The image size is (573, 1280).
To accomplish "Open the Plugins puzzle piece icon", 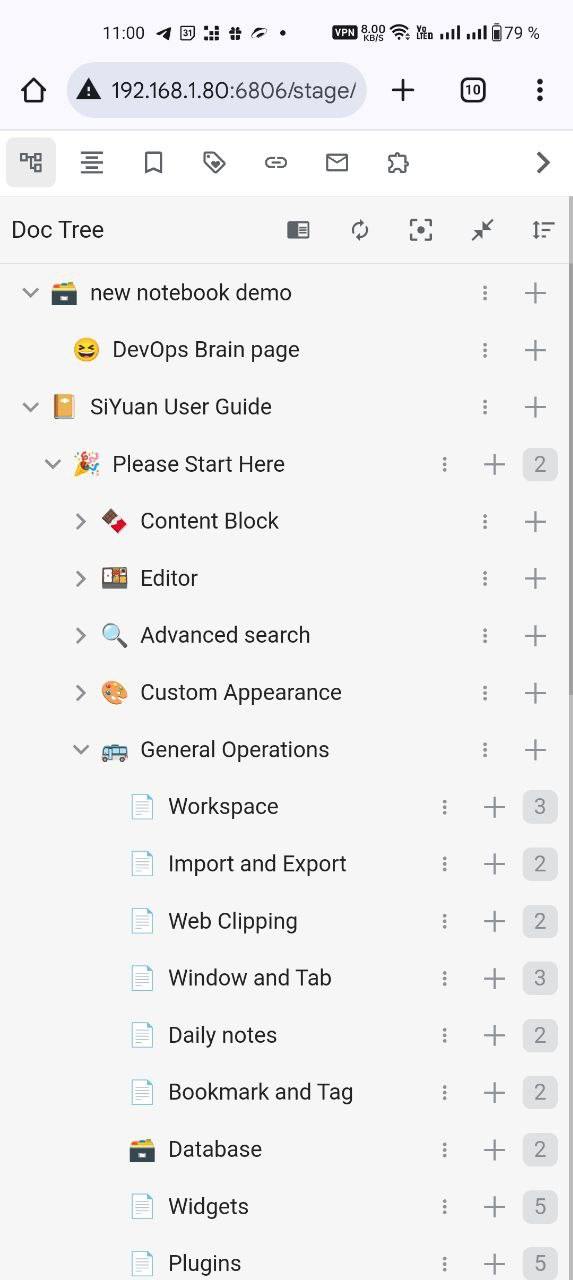I will tap(398, 163).
